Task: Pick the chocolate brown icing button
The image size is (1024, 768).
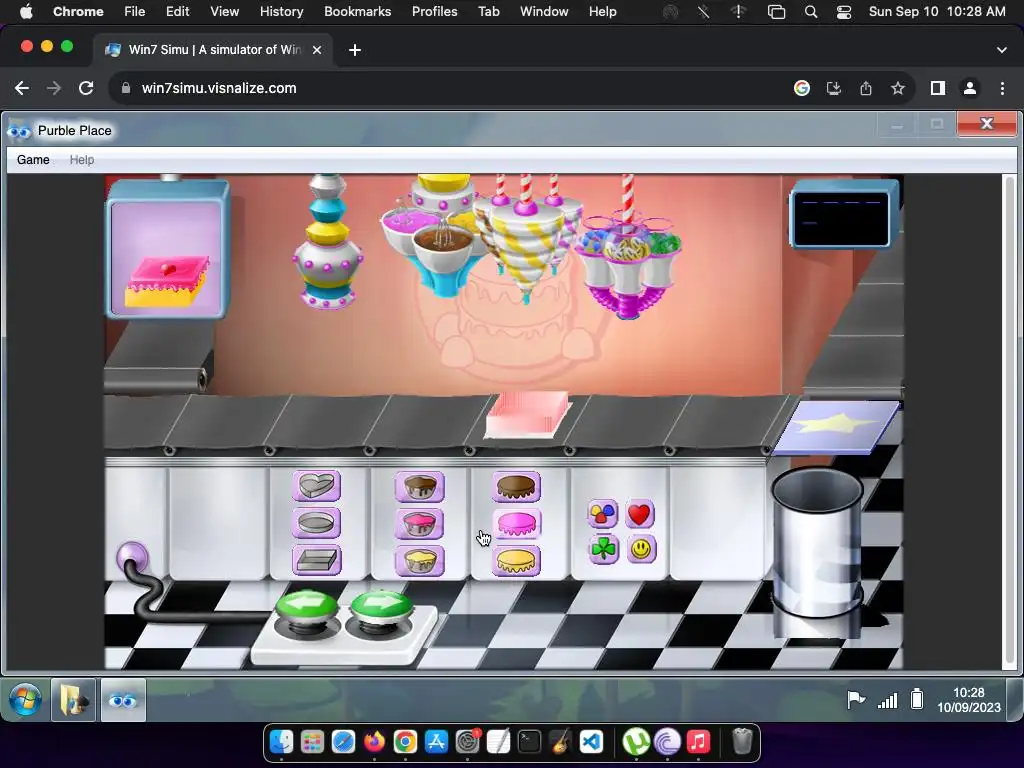Action: click(x=516, y=487)
